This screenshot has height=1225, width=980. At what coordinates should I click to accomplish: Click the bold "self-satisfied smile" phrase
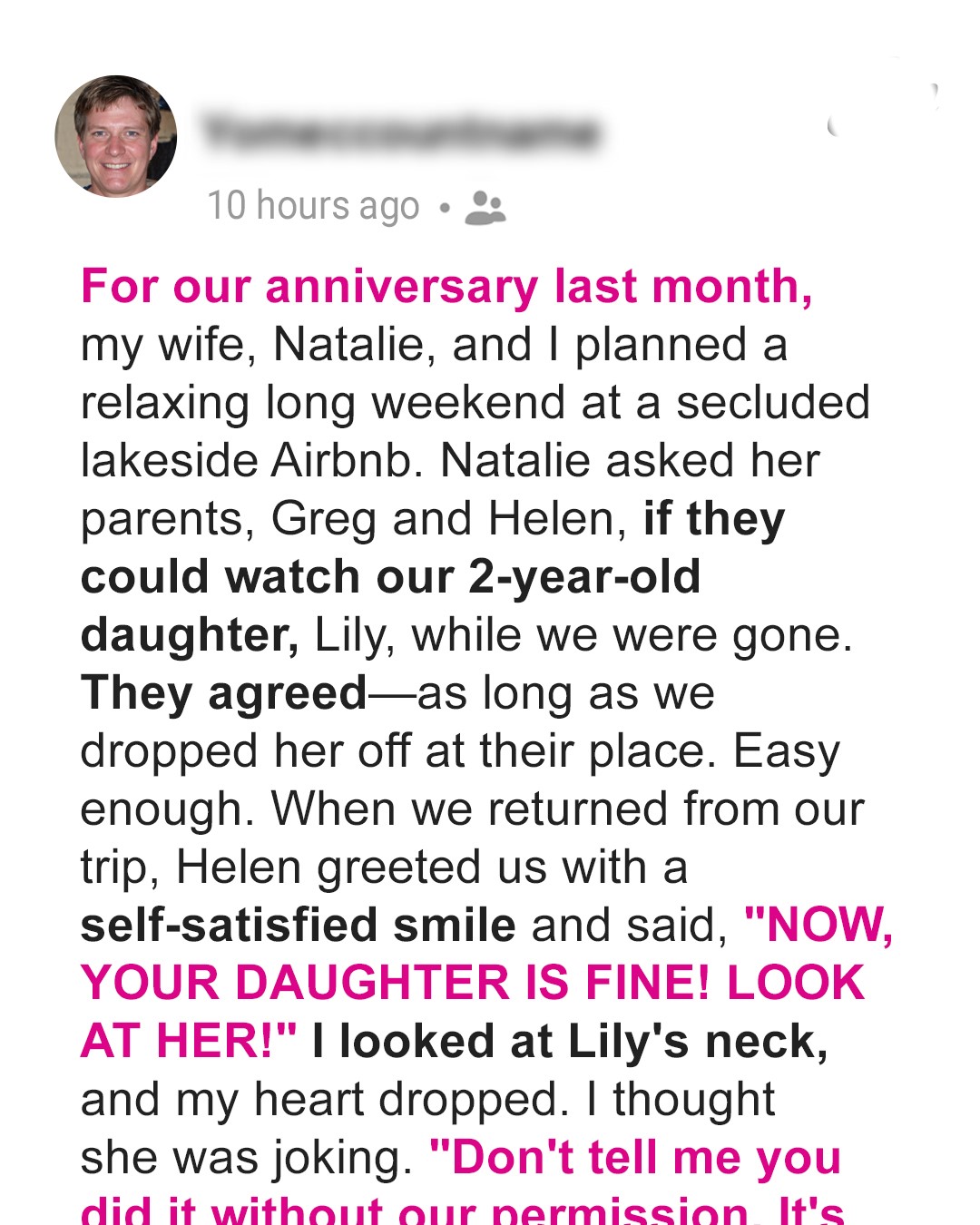coord(298,926)
